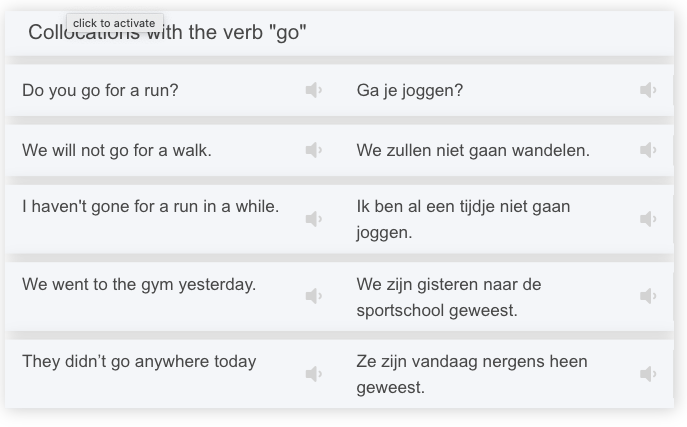
Task: Play audio for "Ga je joggen?"
Action: [x=648, y=90]
